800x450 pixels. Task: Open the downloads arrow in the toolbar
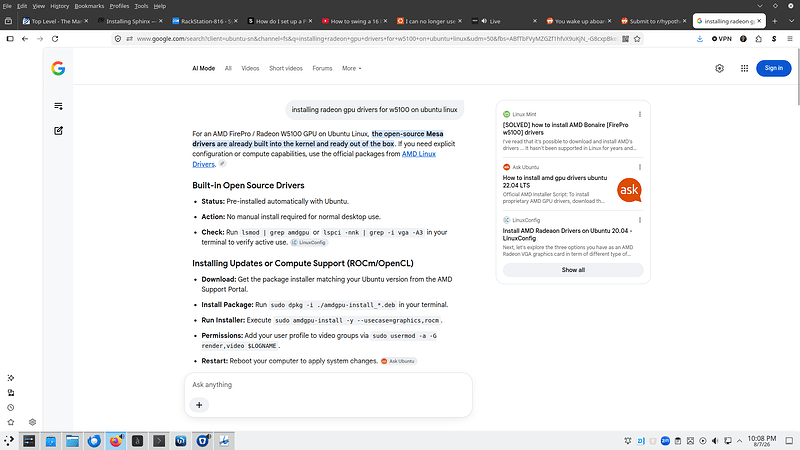coord(699,39)
